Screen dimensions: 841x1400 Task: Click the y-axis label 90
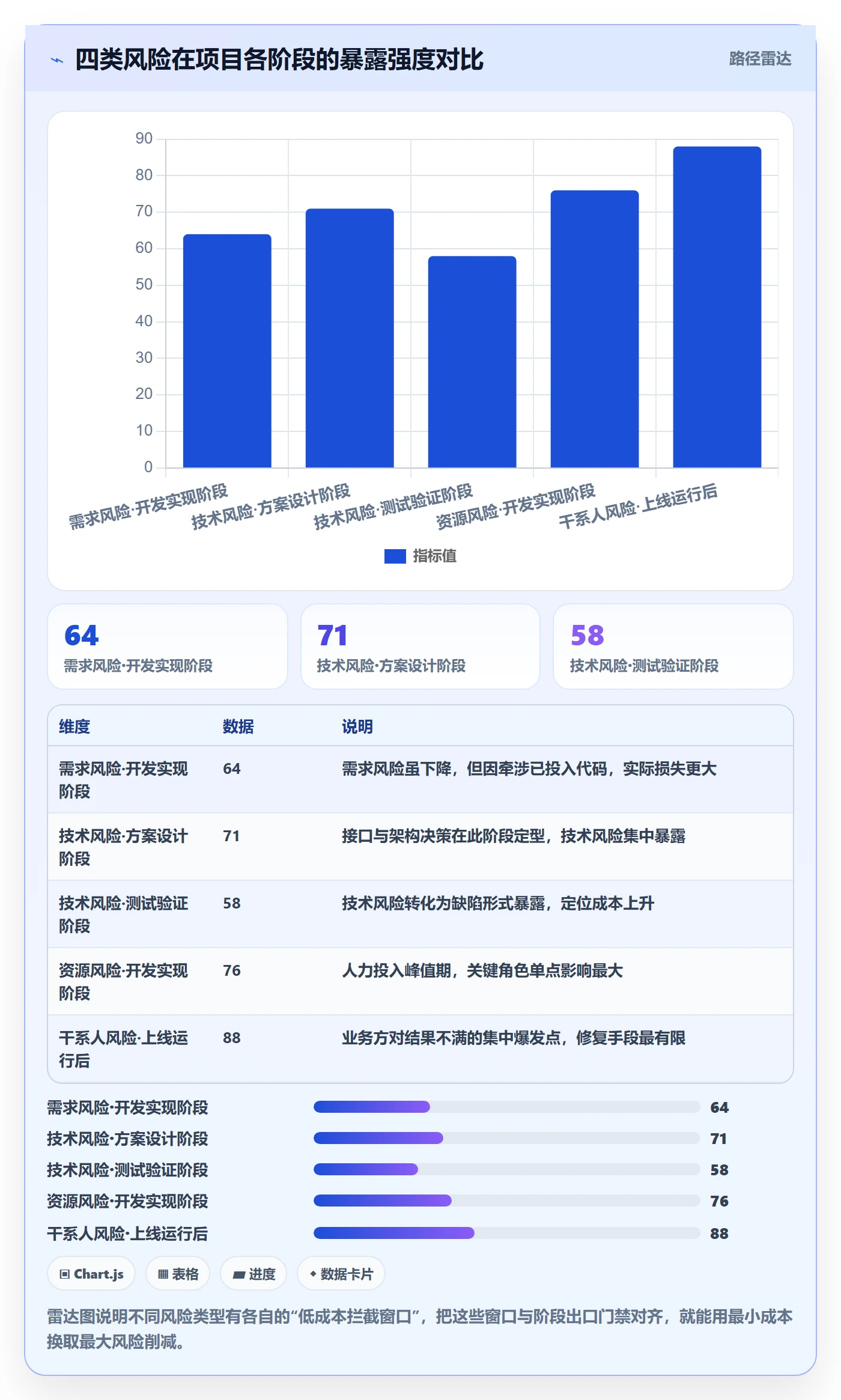[144, 139]
